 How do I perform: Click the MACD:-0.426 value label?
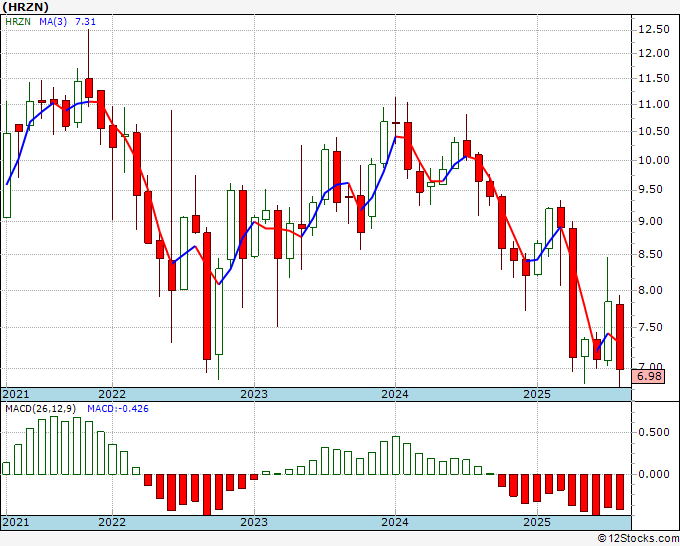[x=118, y=409]
